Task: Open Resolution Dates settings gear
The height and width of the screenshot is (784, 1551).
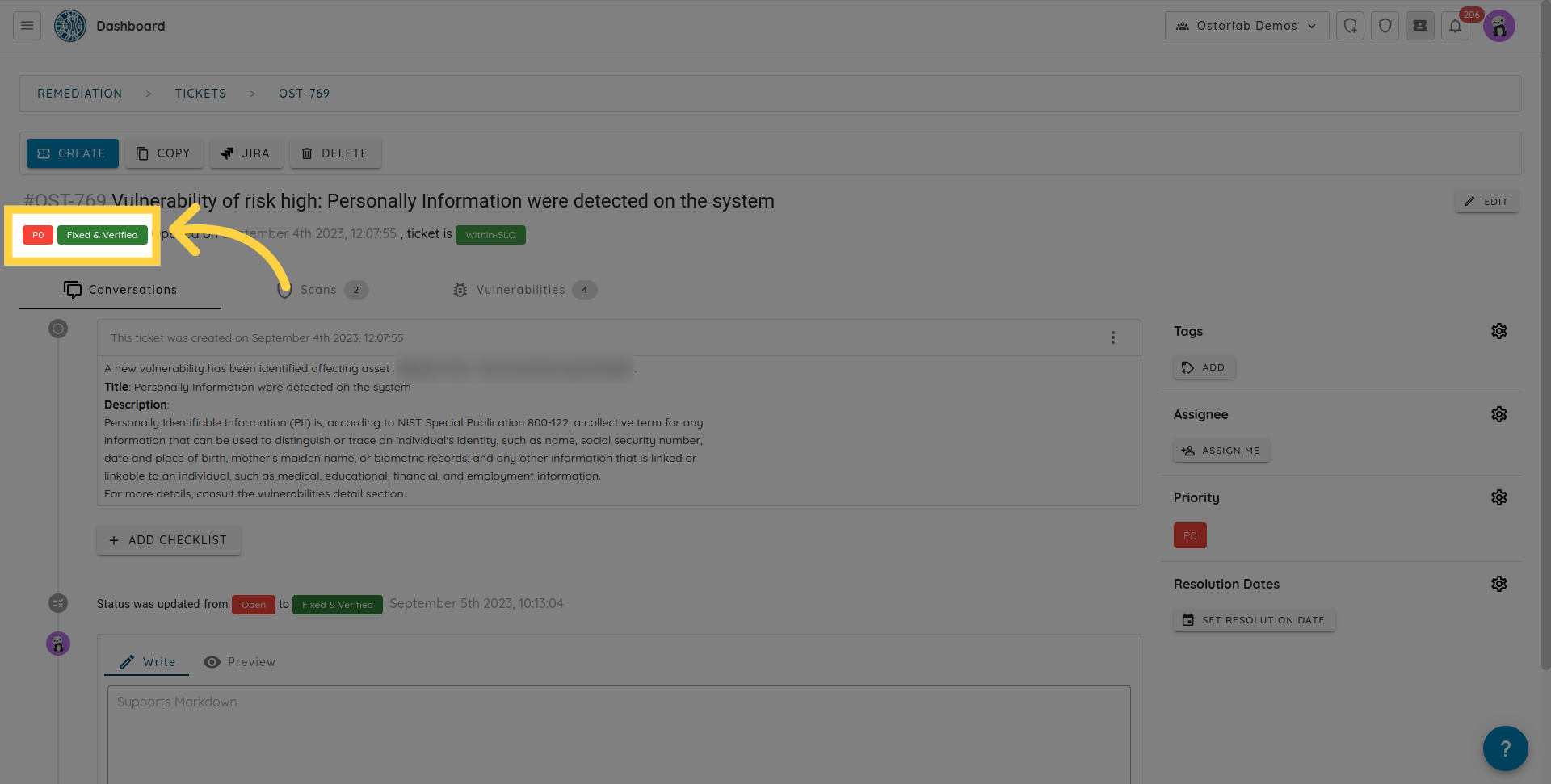Action: click(1498, 584)
